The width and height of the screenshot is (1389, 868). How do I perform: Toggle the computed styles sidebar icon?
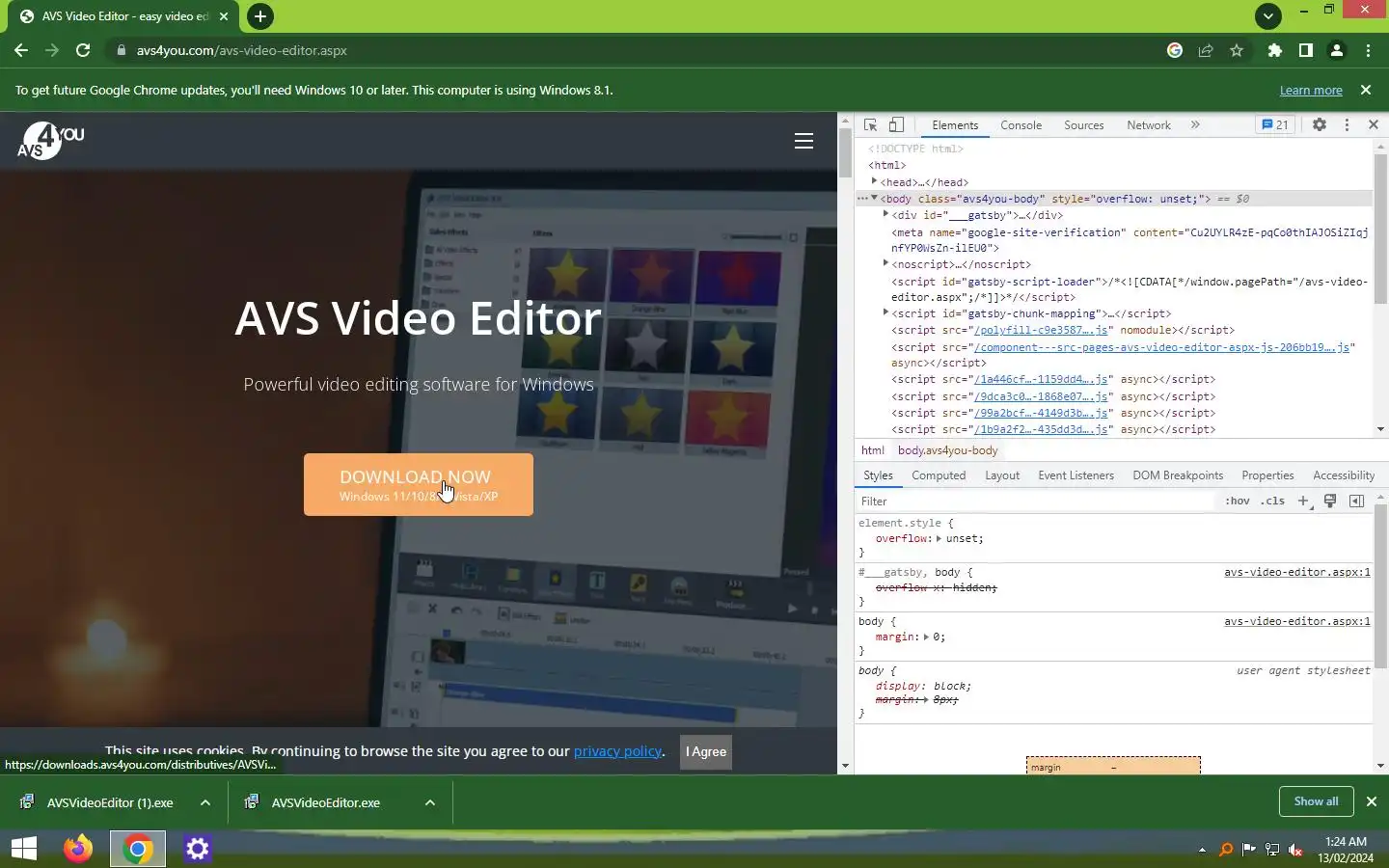coord(1356,502)
